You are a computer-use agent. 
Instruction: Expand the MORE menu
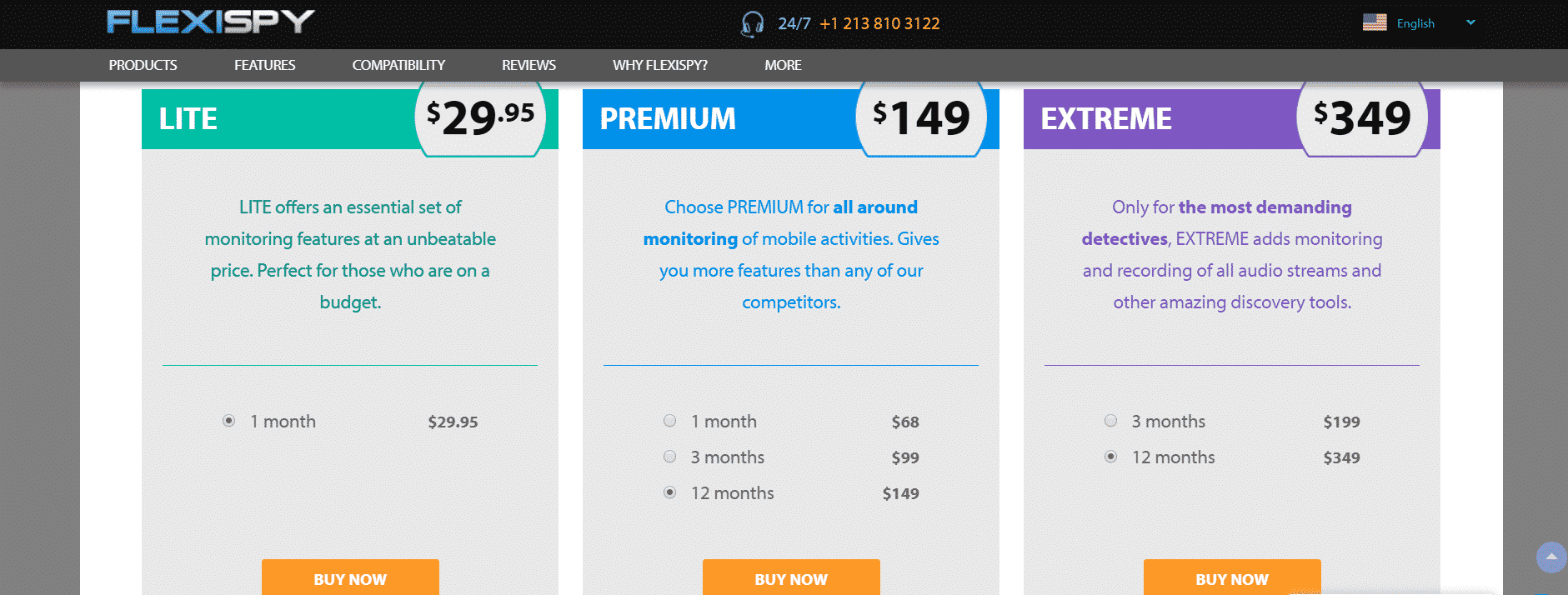coord(783,65)
